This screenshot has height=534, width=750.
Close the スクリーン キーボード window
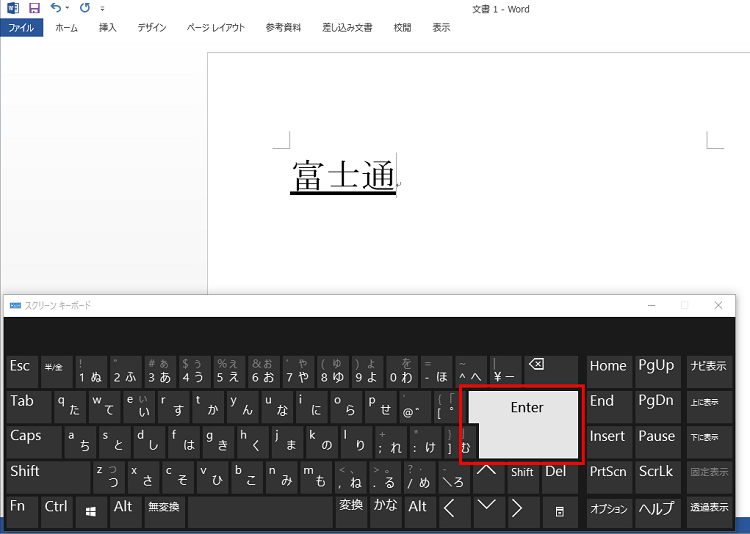pyautogui.click(x=718, y=305)
